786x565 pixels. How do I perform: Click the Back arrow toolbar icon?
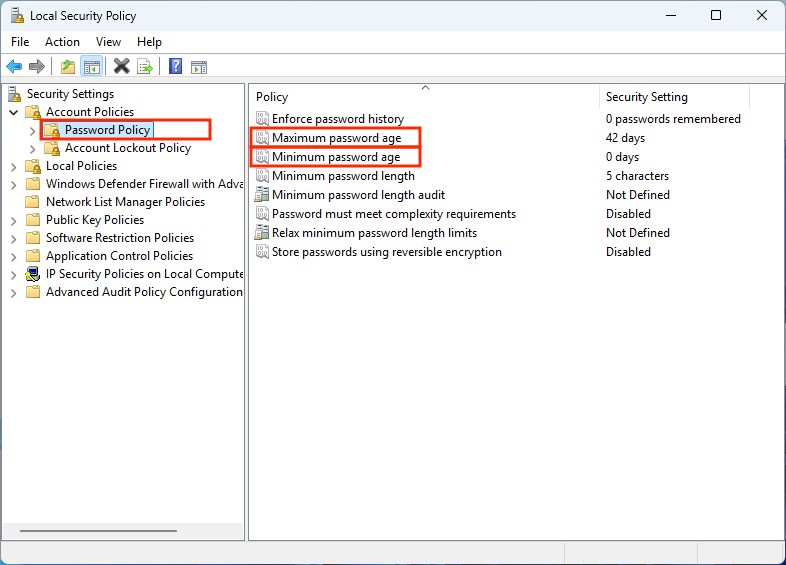tap(14, 66)
